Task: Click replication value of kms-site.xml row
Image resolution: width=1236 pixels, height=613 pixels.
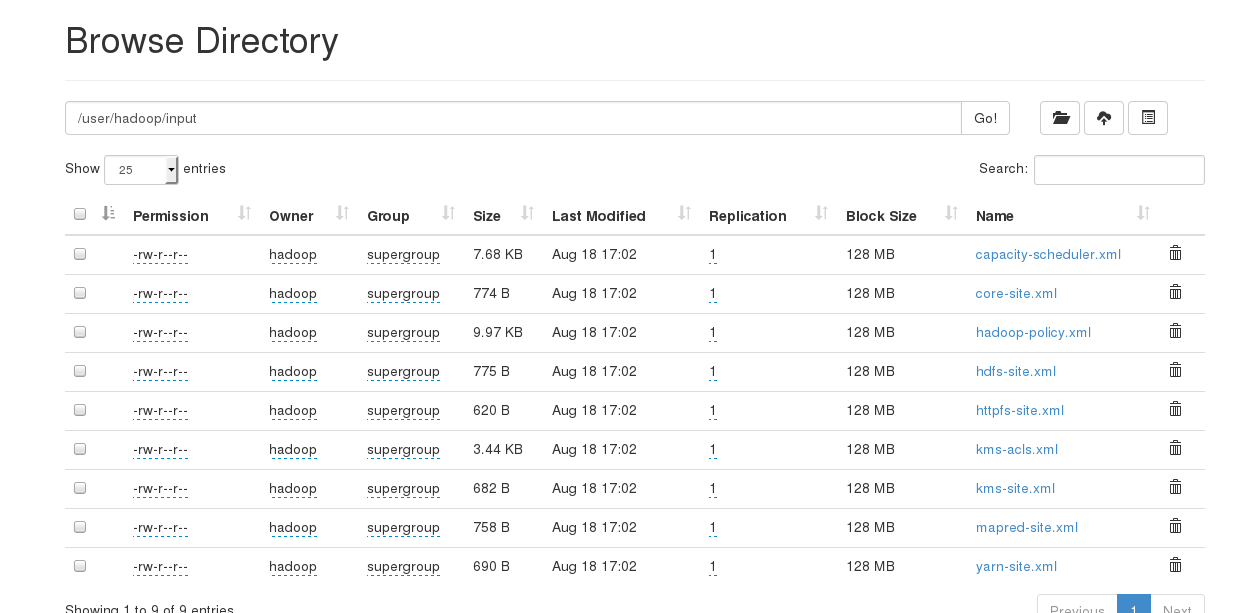Action: coord(713,488)
